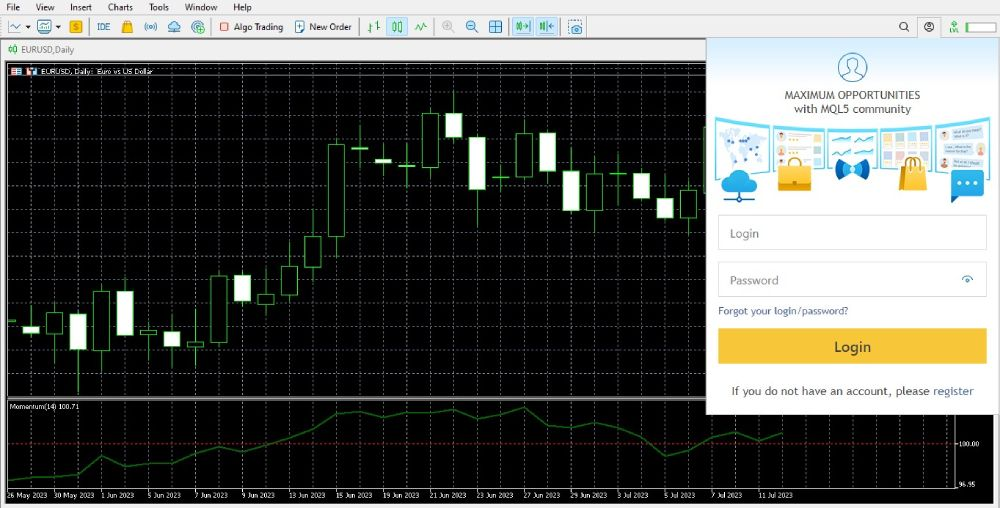The height and width of the screenshot is (508, 1000).
Task: Click the search magnifier icon
Action: (x=904, y=27)
